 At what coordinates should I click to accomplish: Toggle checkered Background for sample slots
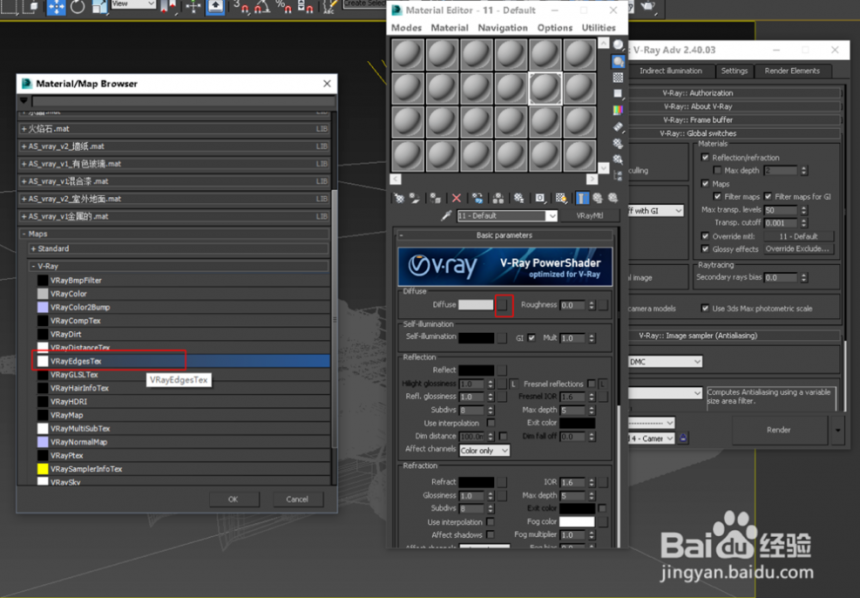click(x=618, y=77)
